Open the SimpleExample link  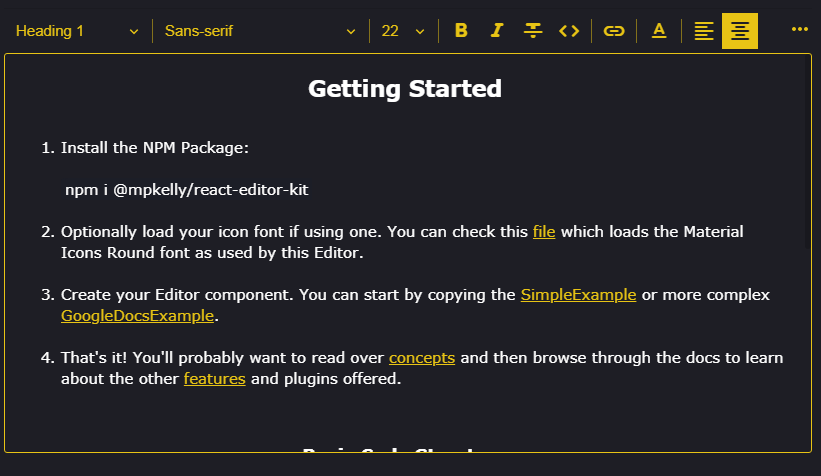(578, 295)
